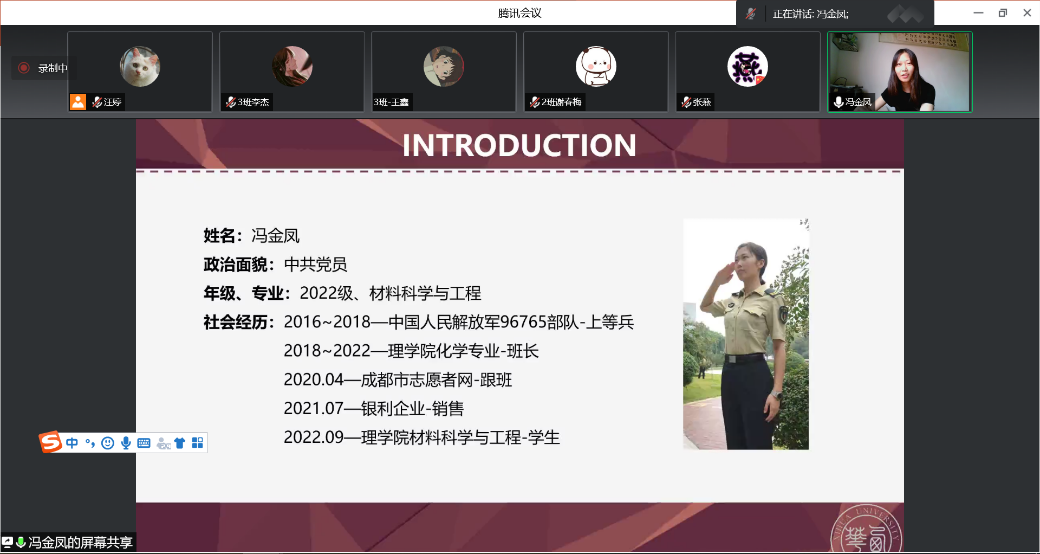Image resolution: width=1040 pixels, height=554 pixels.
Task: Select 冯金凤's video thumbnail
Action: [899, 71]
